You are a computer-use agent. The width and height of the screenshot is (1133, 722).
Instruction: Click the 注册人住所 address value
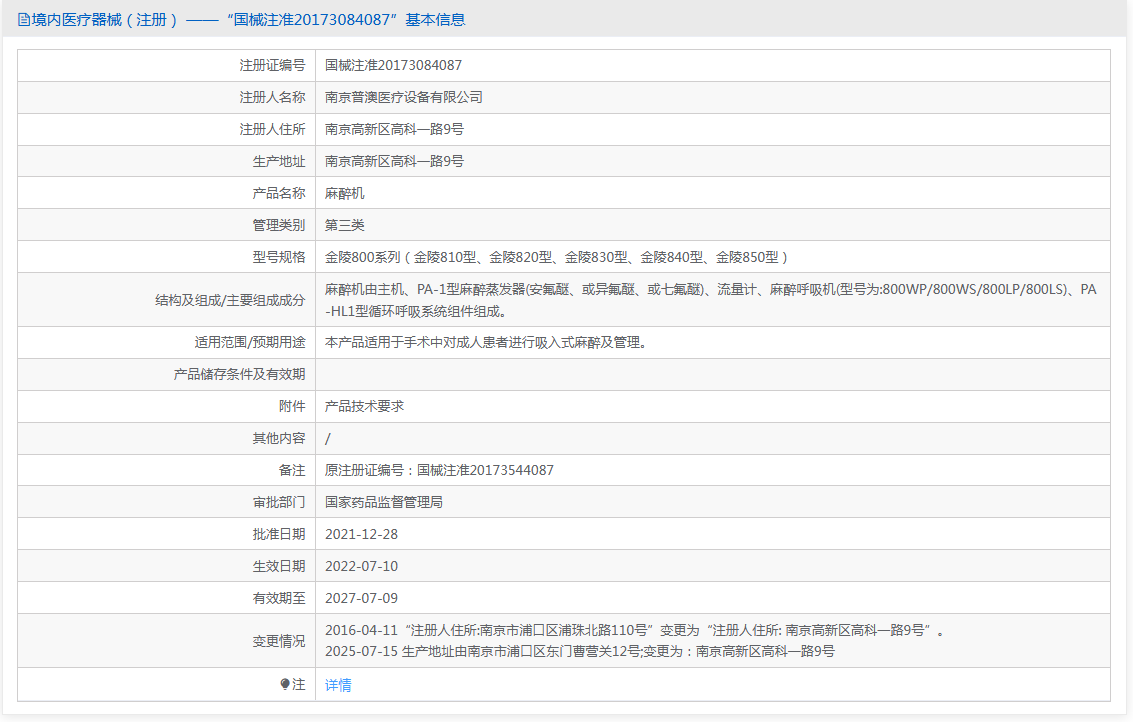(x=395, y=129)
